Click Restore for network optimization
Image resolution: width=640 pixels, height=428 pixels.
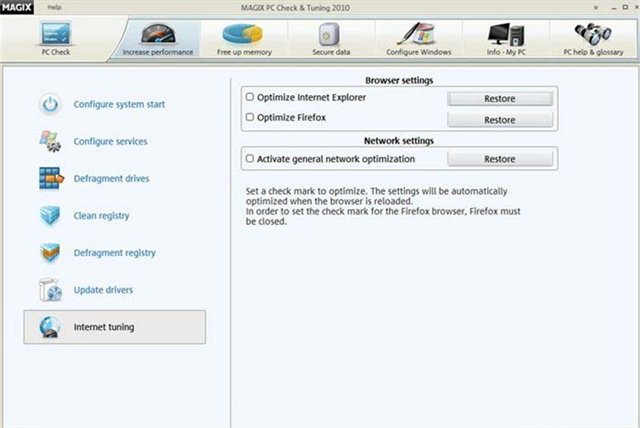[499, 159]
